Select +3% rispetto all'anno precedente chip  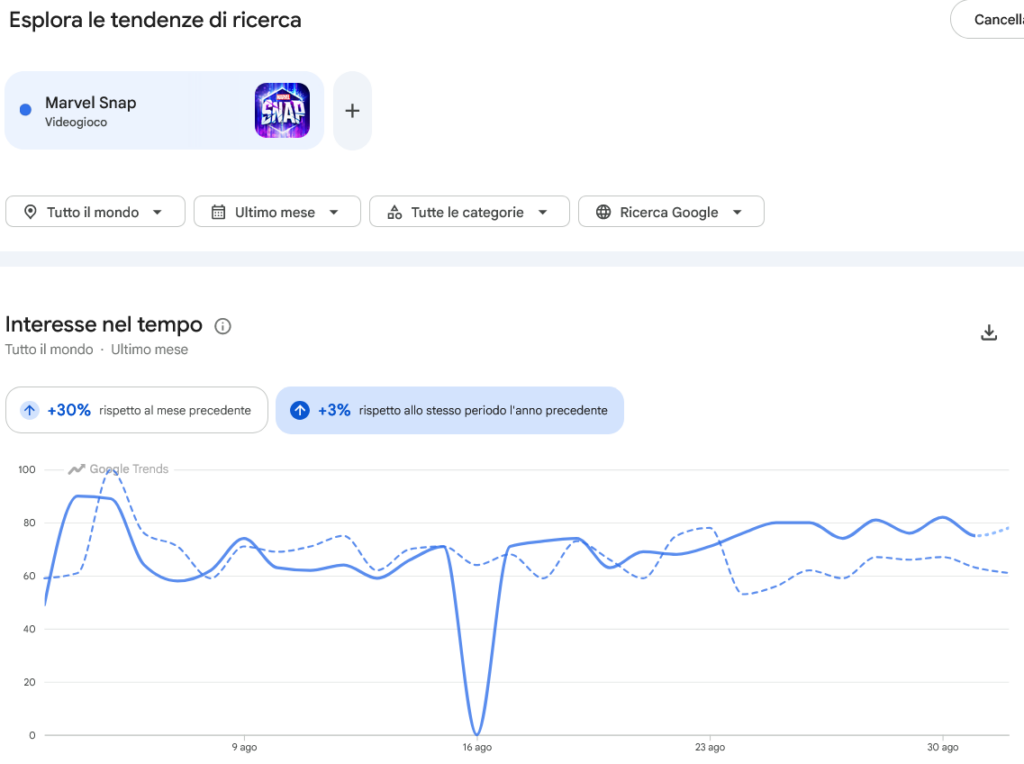[x=450, y=410]
